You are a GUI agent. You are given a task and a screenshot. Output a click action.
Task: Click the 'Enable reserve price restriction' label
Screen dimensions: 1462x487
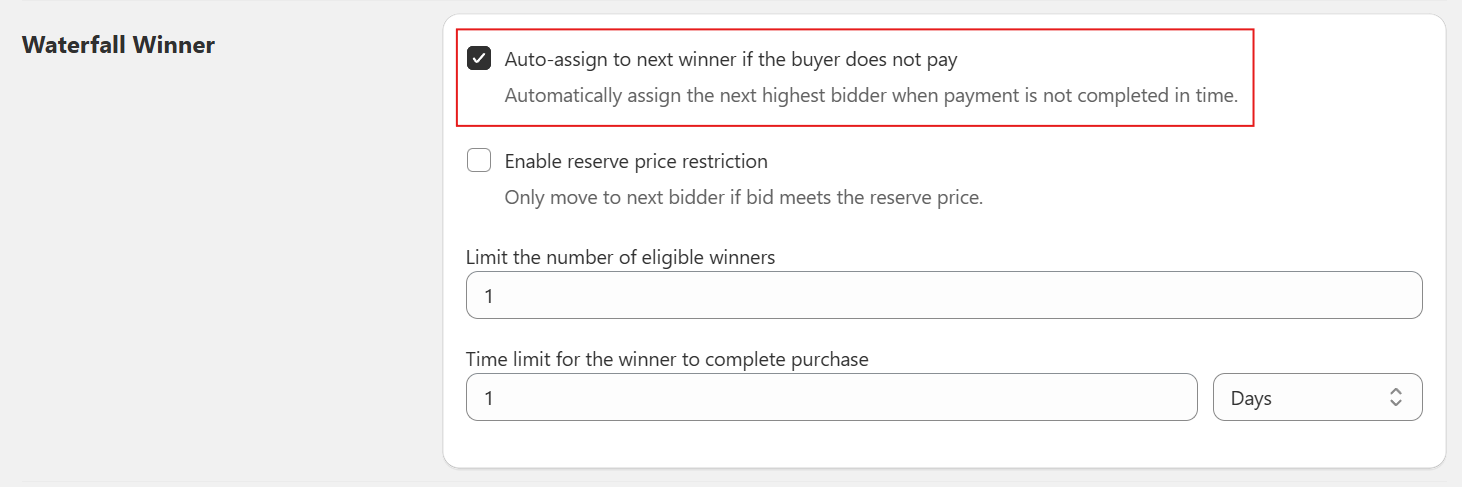636,161
